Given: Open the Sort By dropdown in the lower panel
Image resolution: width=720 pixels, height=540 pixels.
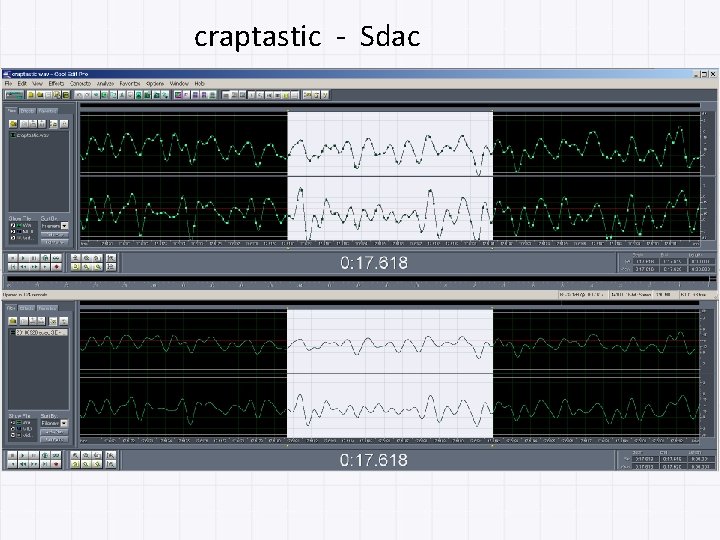Looking at the screenshot, I should point(64,423).
